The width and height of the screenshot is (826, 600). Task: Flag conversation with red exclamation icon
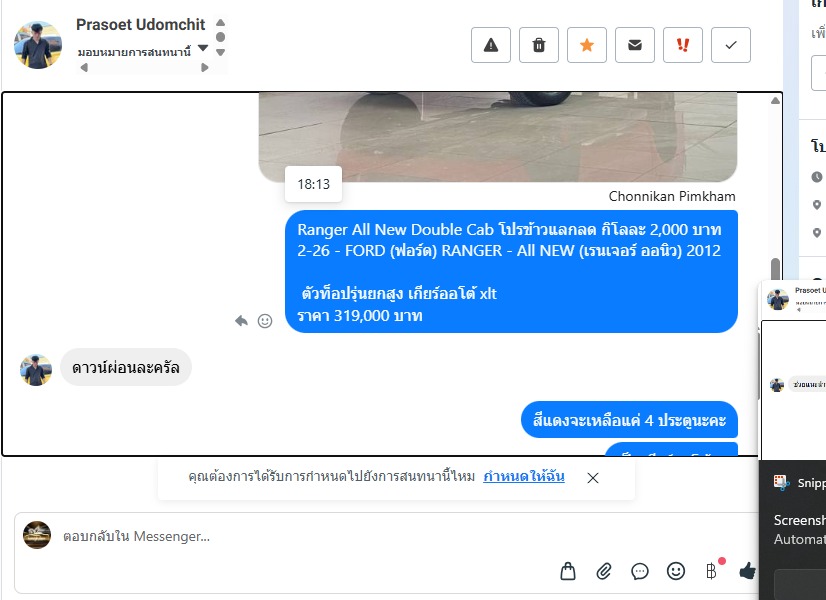[x=683, y=45]
